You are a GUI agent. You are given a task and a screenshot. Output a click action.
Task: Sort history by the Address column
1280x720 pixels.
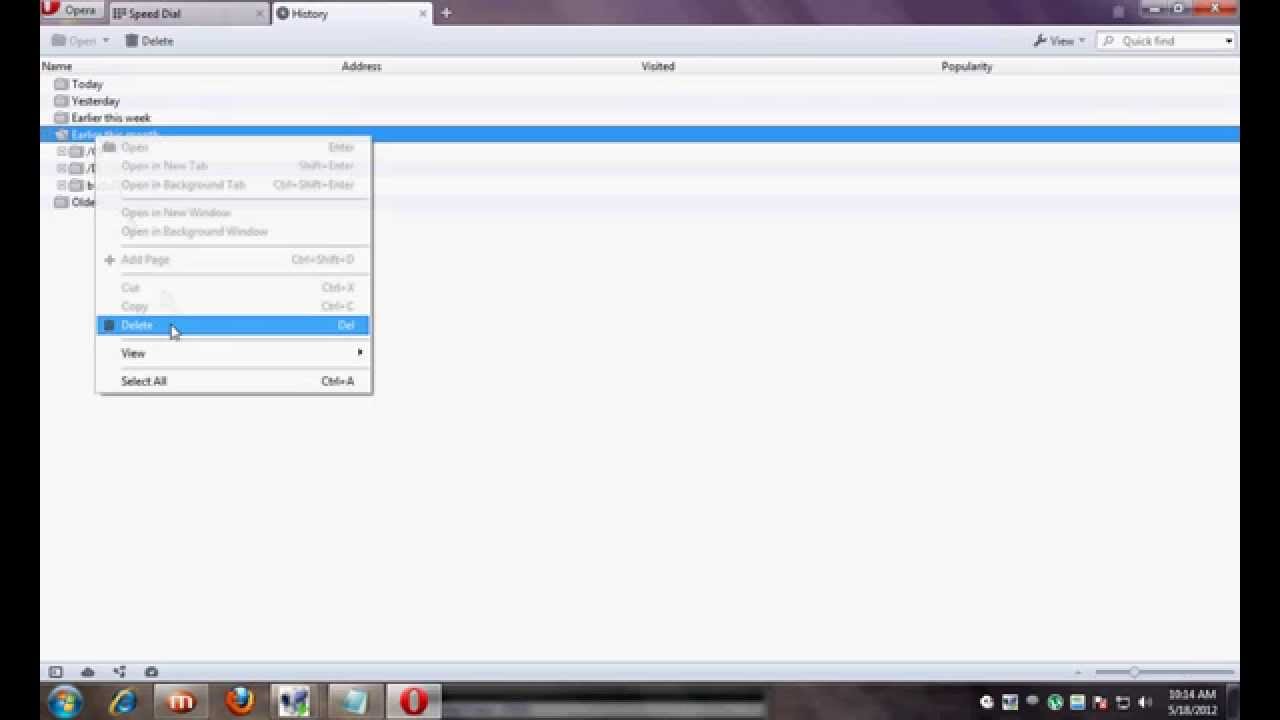(x=361, y=66)
